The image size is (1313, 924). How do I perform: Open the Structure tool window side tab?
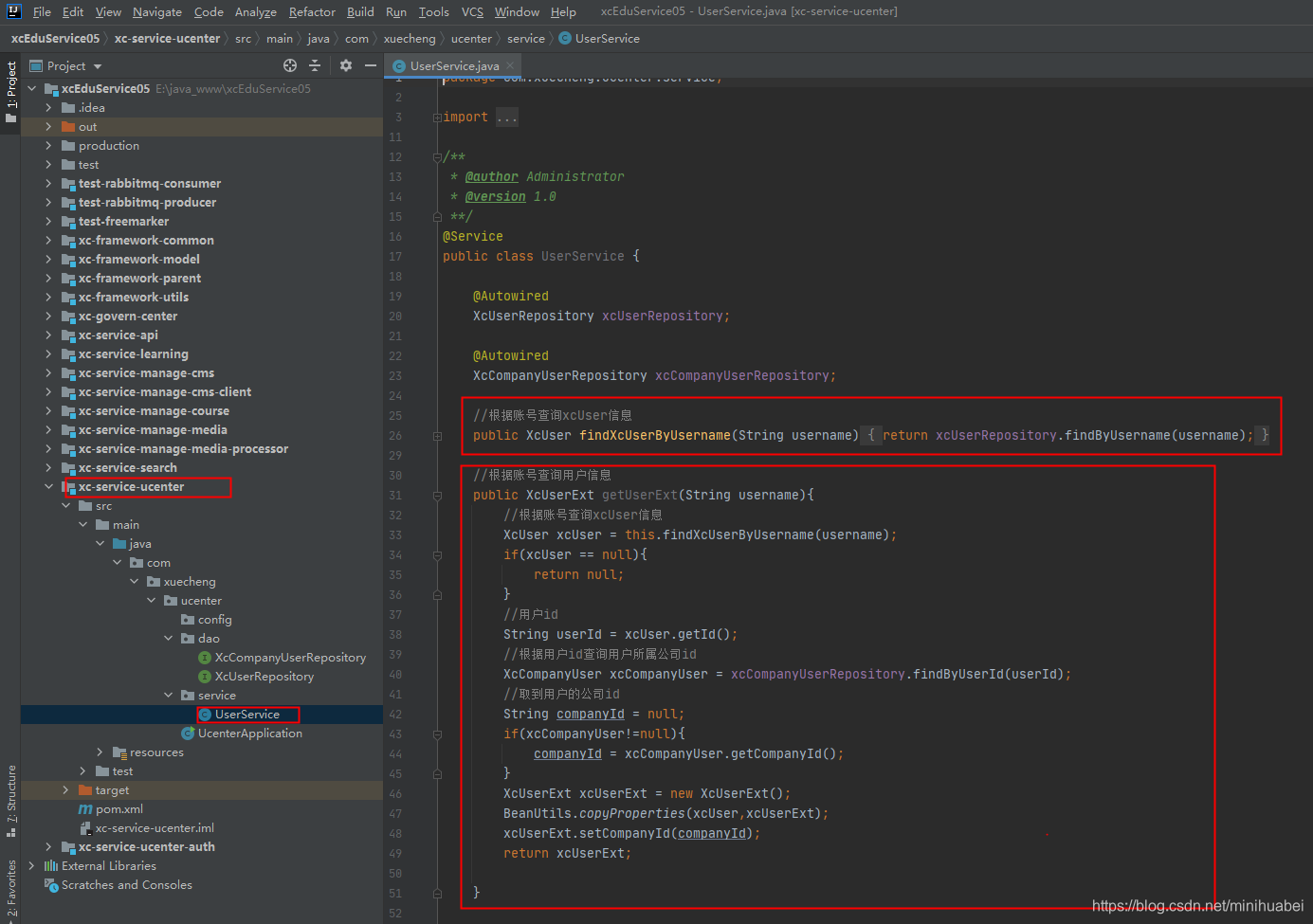[x=11, y=801]
